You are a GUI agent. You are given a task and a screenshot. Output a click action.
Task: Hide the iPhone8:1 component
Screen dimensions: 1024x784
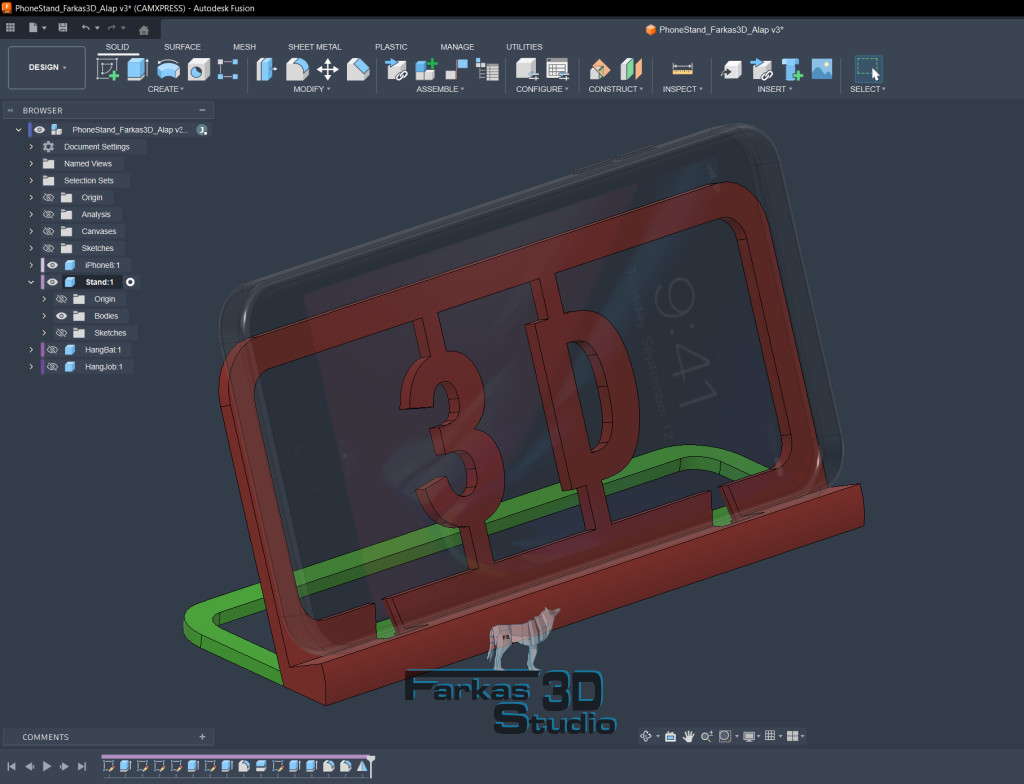coord(53,265)
